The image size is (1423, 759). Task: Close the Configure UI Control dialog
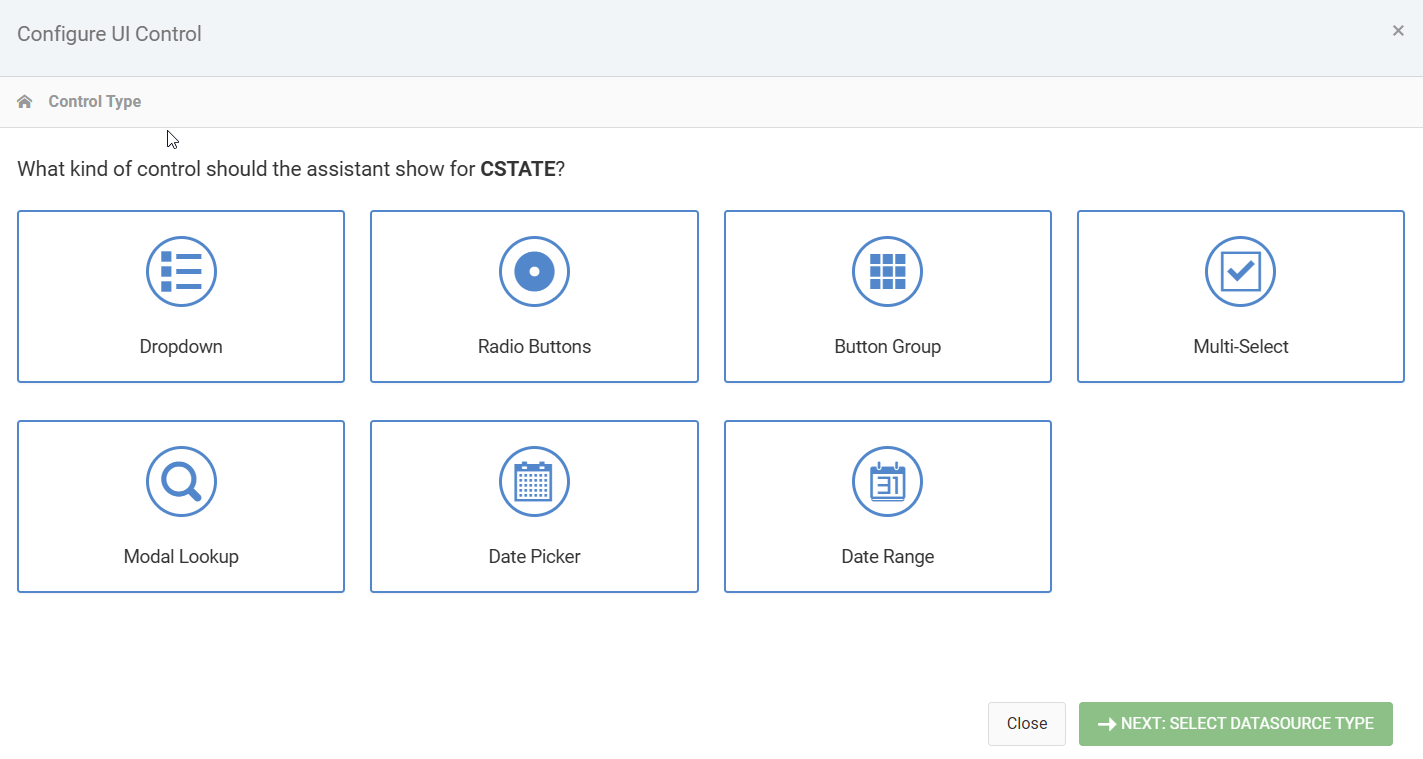click(1398, 31)
